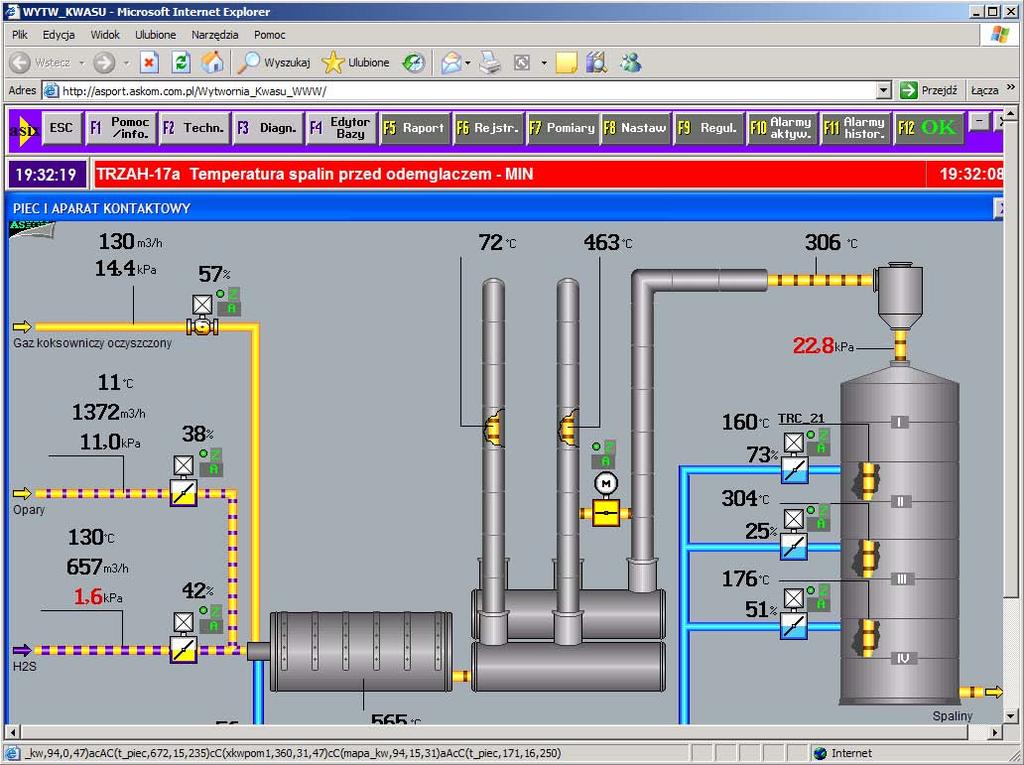
Task: Open the History icon in the IE toolbar
Action: click(413, 63)
